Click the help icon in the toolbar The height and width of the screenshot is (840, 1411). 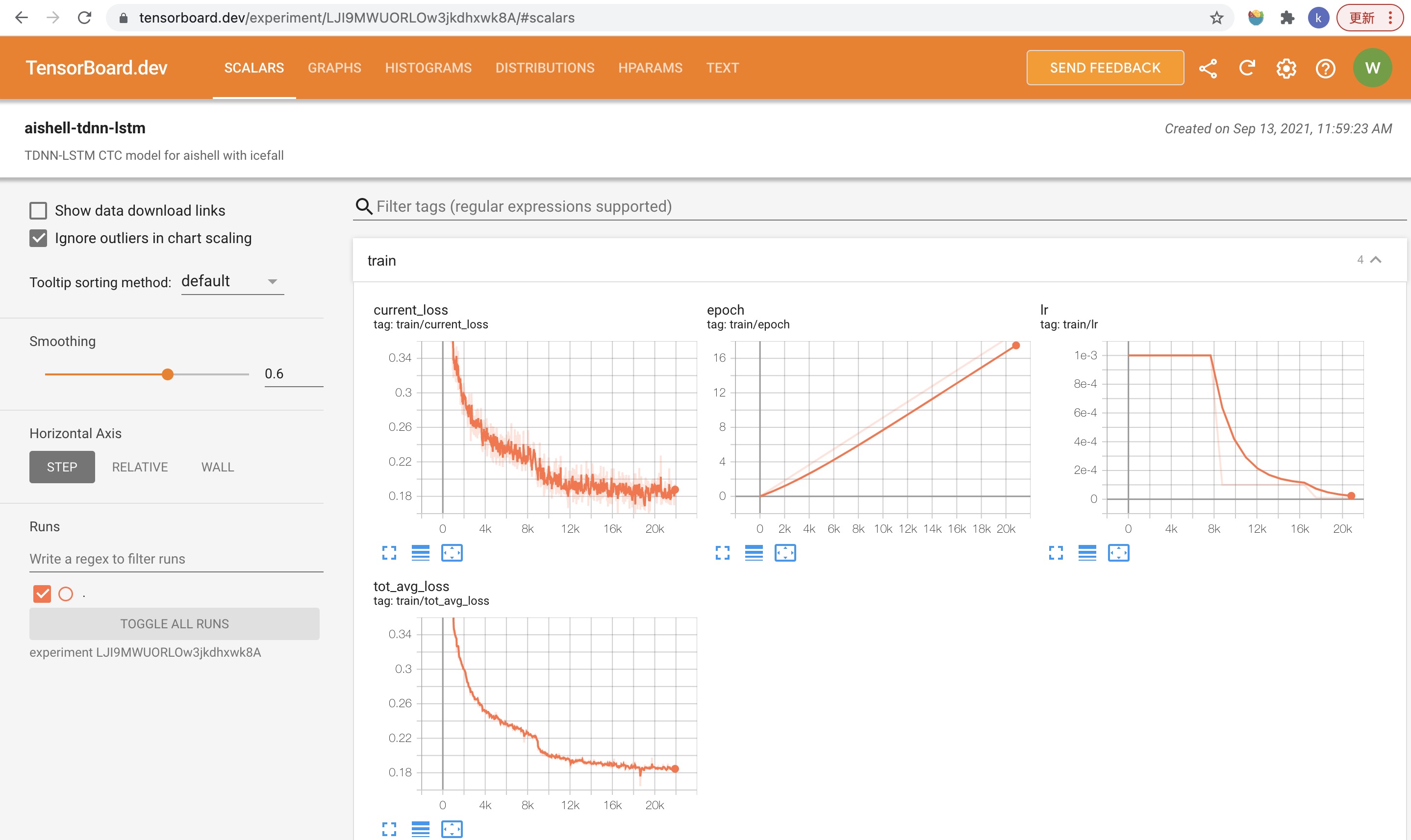[x=1324, y=67]
